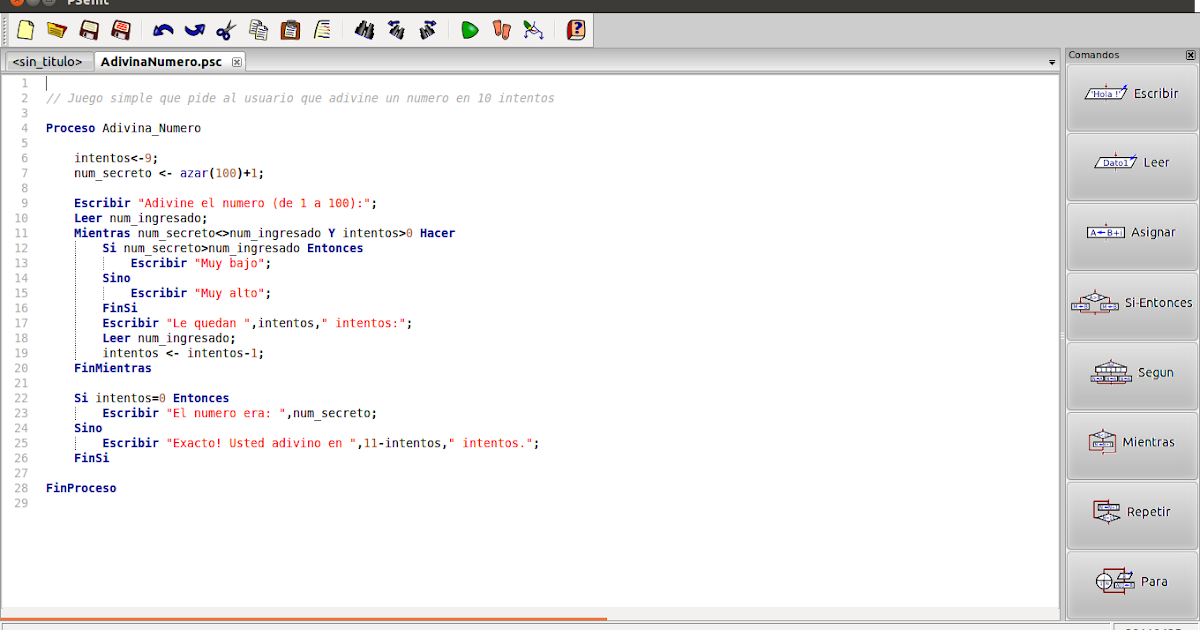Insert an Escribir command from the Comandos panel
Viewport: 1200px width, 630px height.
[1131, 93]
